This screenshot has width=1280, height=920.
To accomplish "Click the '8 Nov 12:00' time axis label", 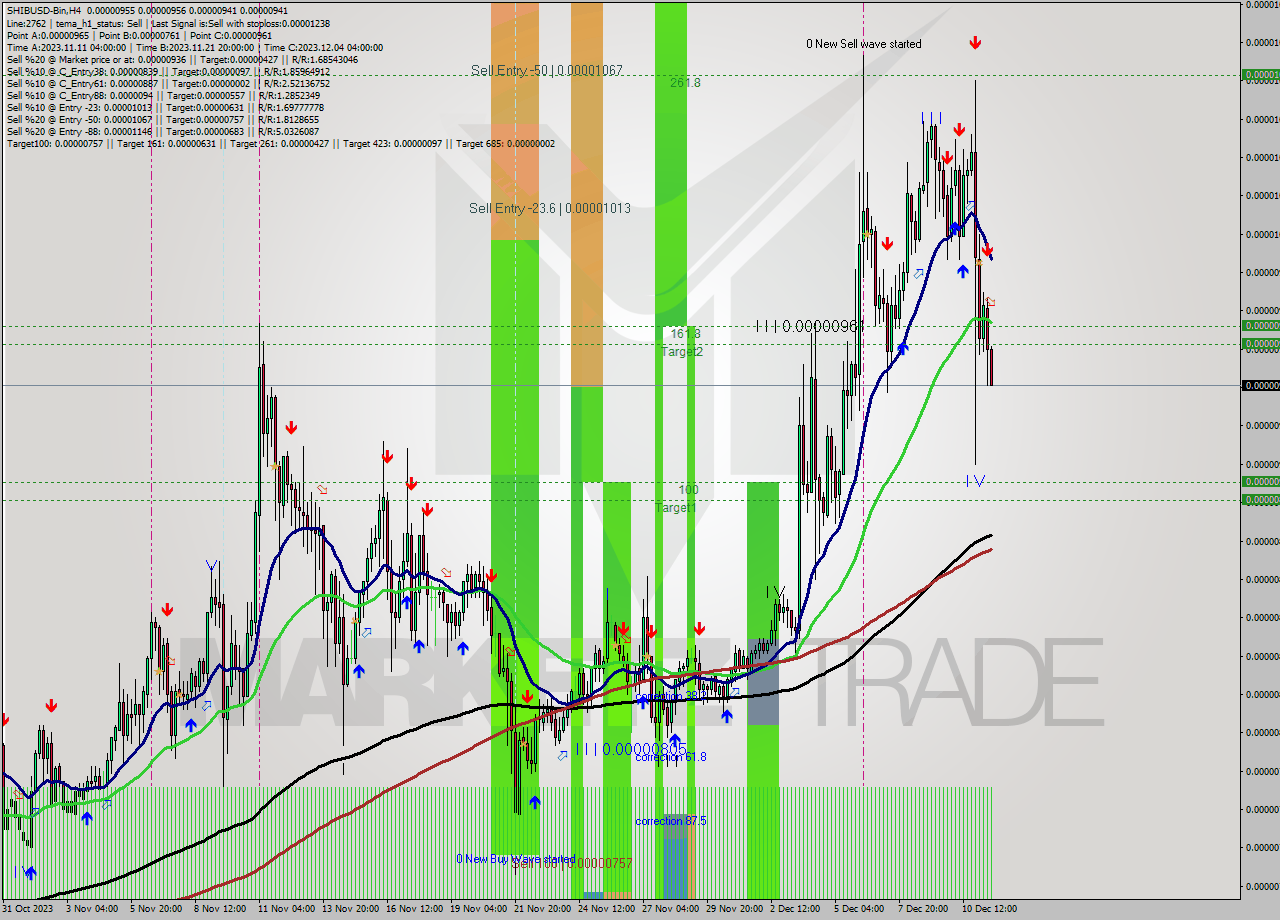I will (x=219, y=909).
